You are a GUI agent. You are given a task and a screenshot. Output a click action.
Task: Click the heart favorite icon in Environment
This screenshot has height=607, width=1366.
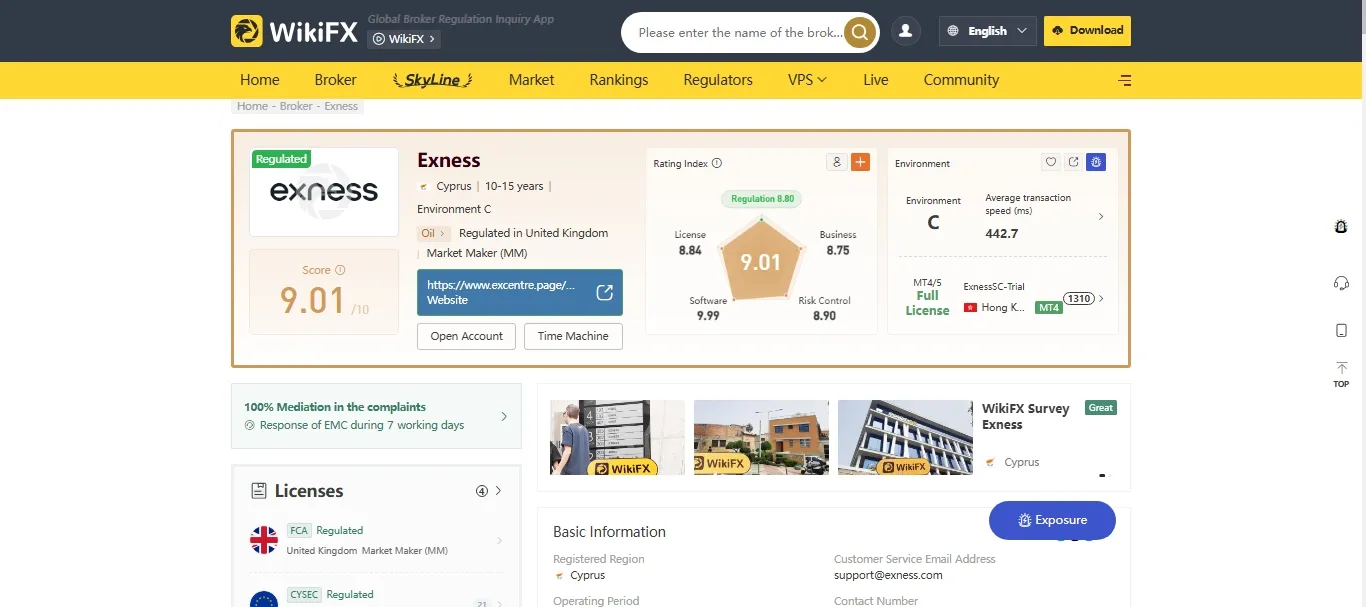pyautogui.click(x=1050, y=162)
